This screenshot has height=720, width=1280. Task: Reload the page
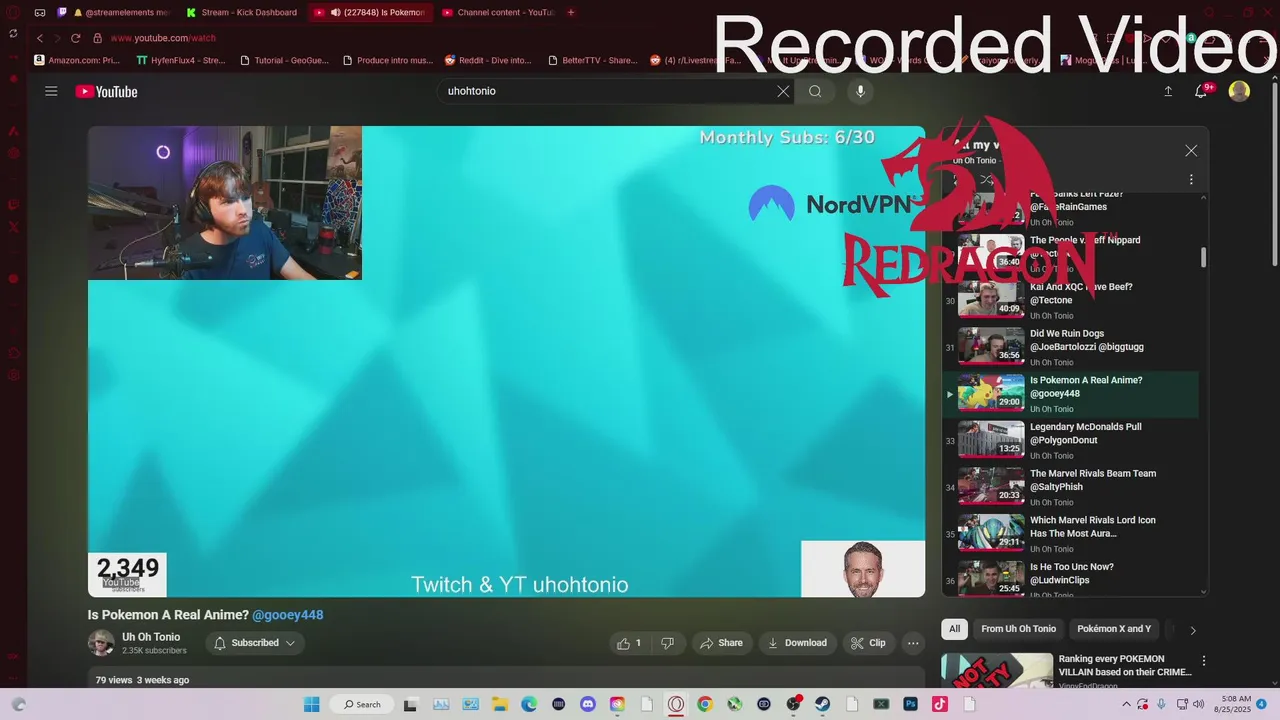75,38
